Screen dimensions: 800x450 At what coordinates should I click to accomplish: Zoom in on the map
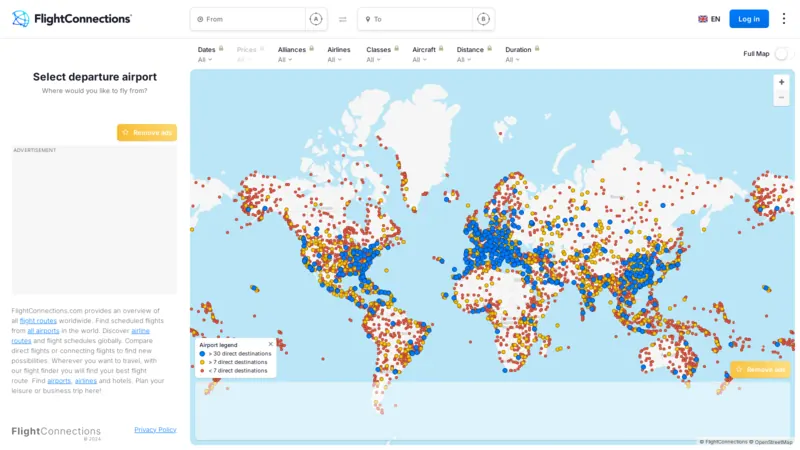point(781,82)
